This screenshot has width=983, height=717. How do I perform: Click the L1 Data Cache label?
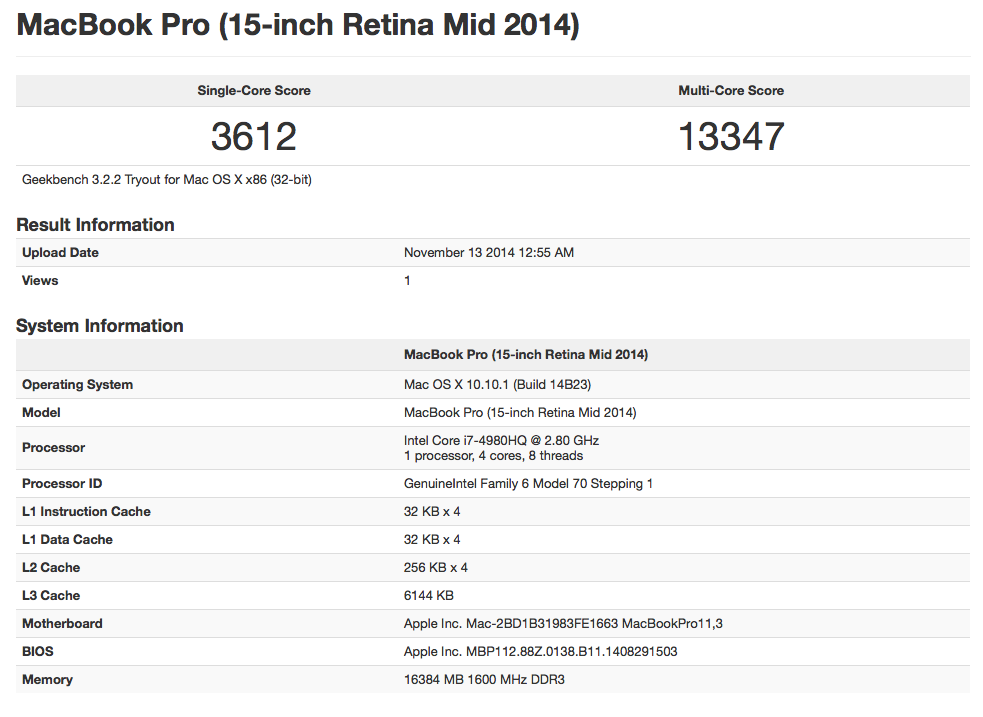[68, 540]
